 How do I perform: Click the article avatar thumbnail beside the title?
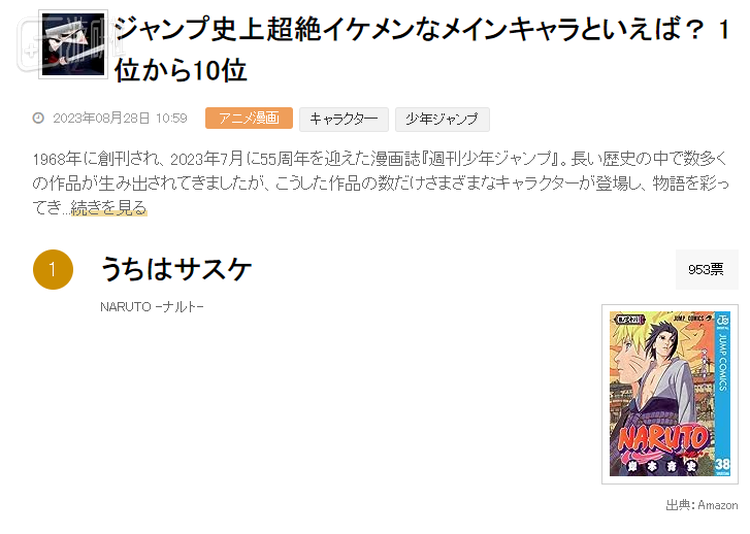(x=73, y=44)
